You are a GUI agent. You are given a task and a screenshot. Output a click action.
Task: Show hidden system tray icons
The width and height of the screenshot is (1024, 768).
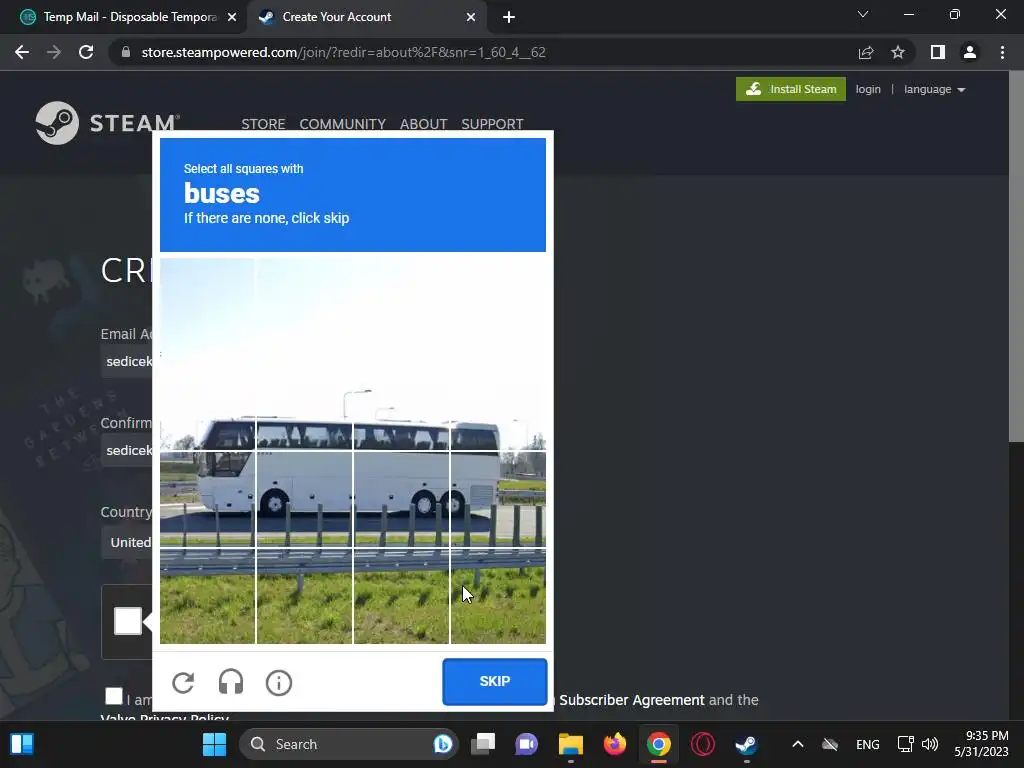tap(797, 744)
